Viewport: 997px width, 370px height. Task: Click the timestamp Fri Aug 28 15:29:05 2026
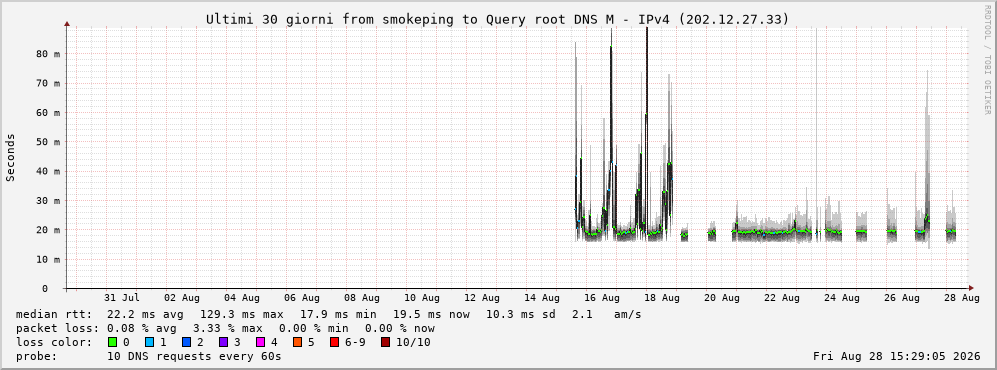[x=897, y=357]
